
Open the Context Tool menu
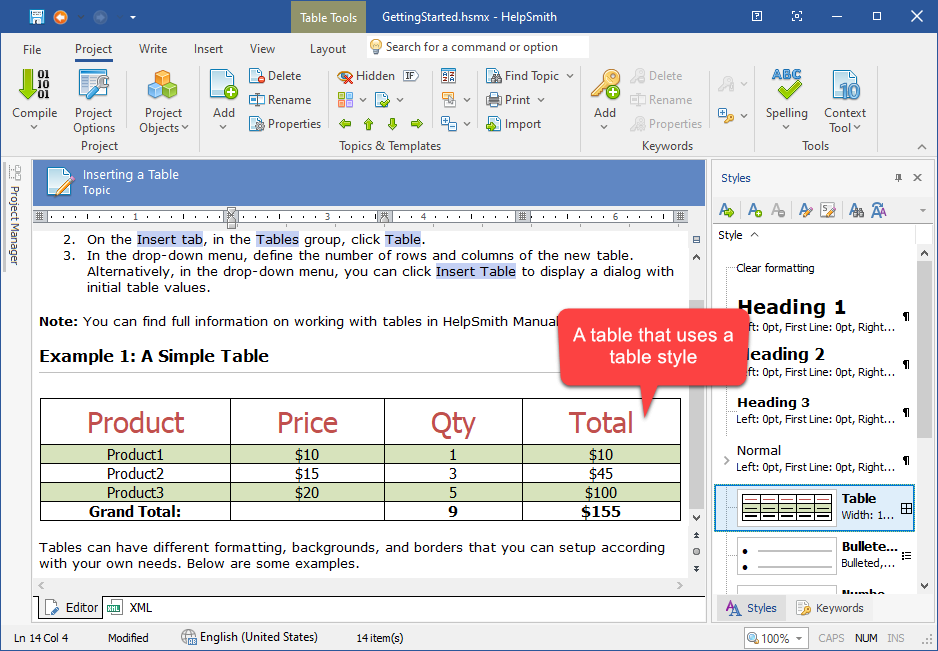pos(845,101)
